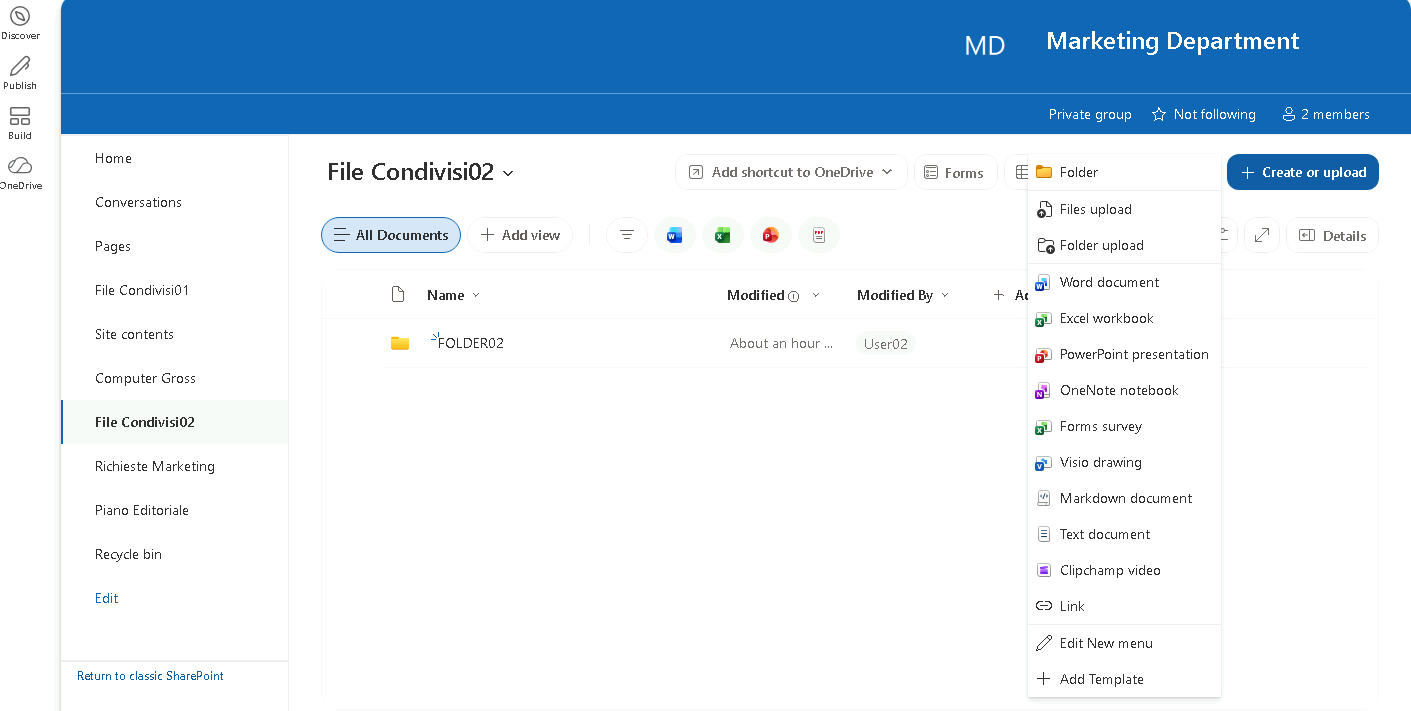Click the info icon beside Modified
Image resolution: width=1411 pixels, height=711 pixels.
pos(794,296)
